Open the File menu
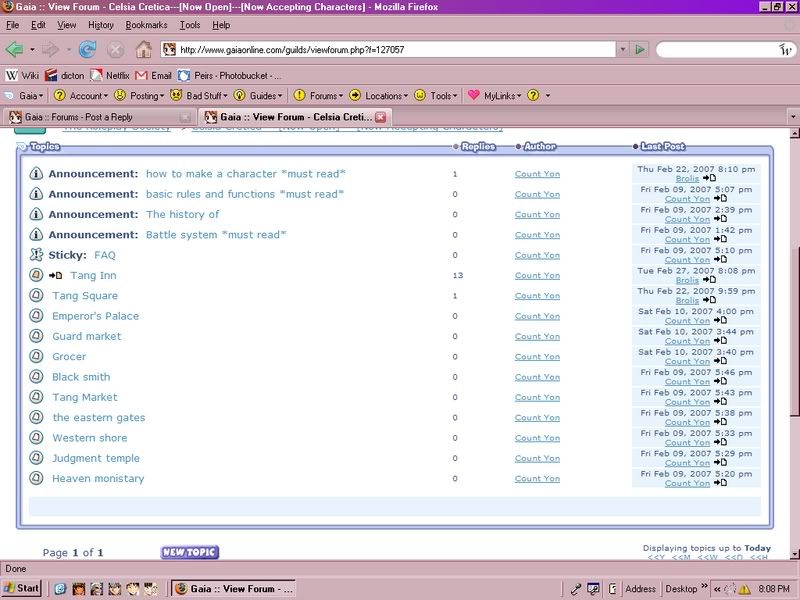Screen dimensions: 800x600 point(12,25)
